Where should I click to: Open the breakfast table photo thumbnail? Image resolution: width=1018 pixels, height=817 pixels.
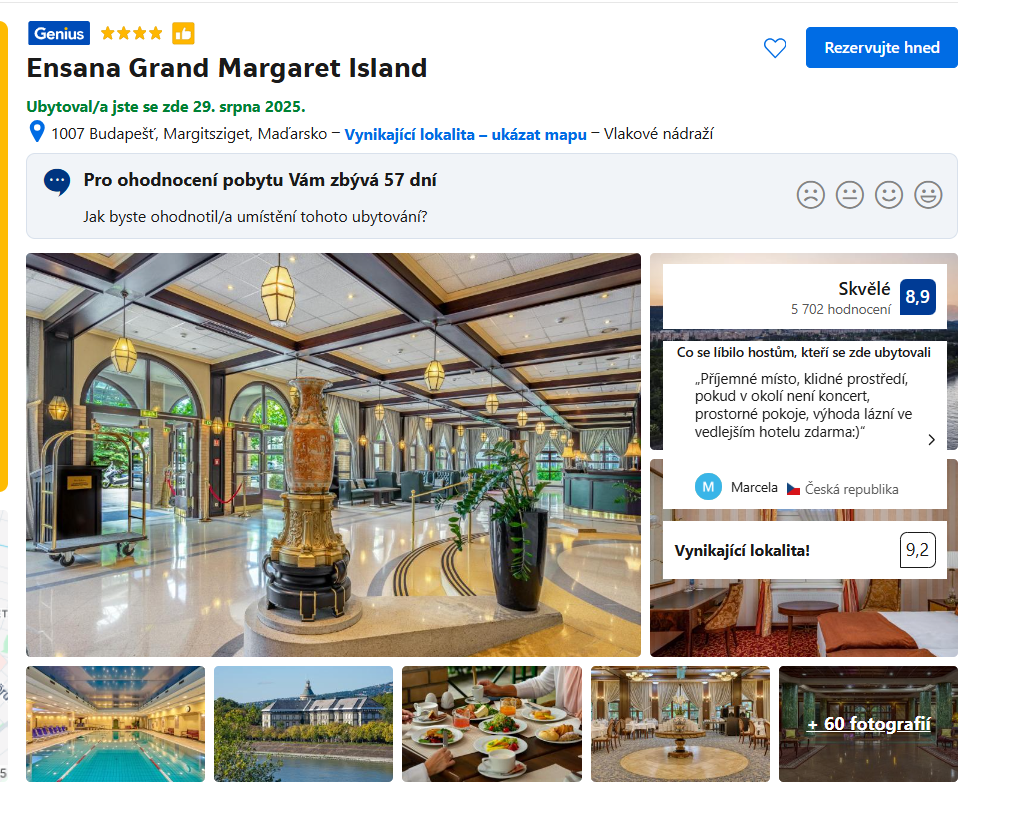coord(491,723)
